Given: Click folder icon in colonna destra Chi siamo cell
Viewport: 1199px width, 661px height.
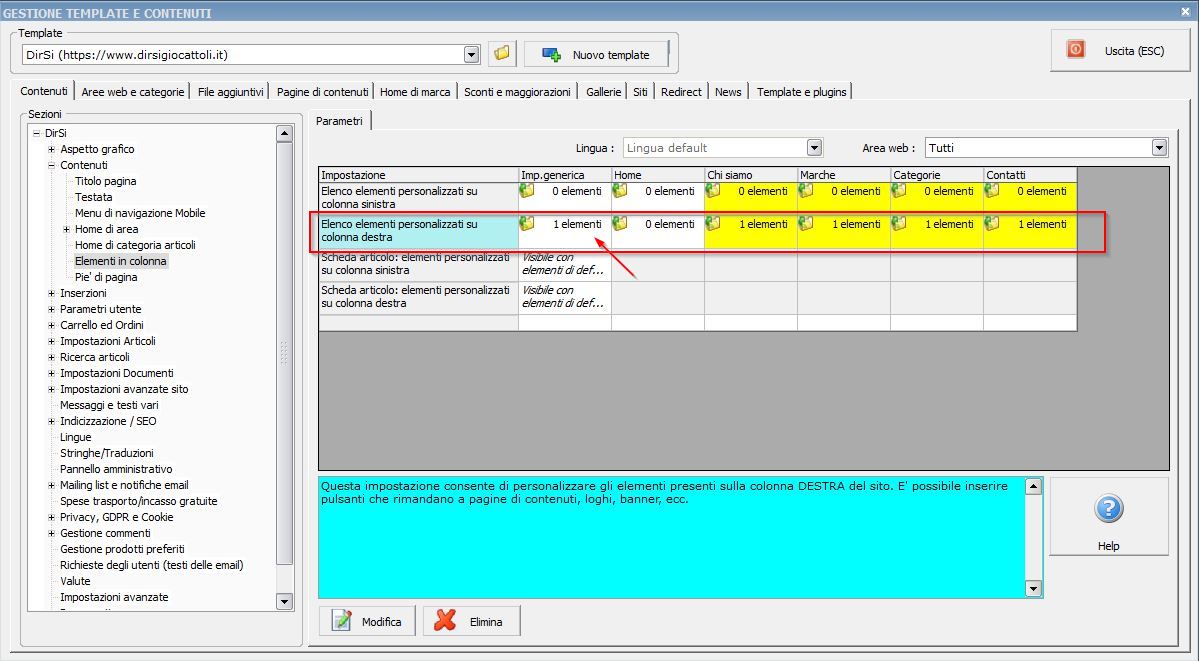Looking at the screenshot, I should 713,224.
